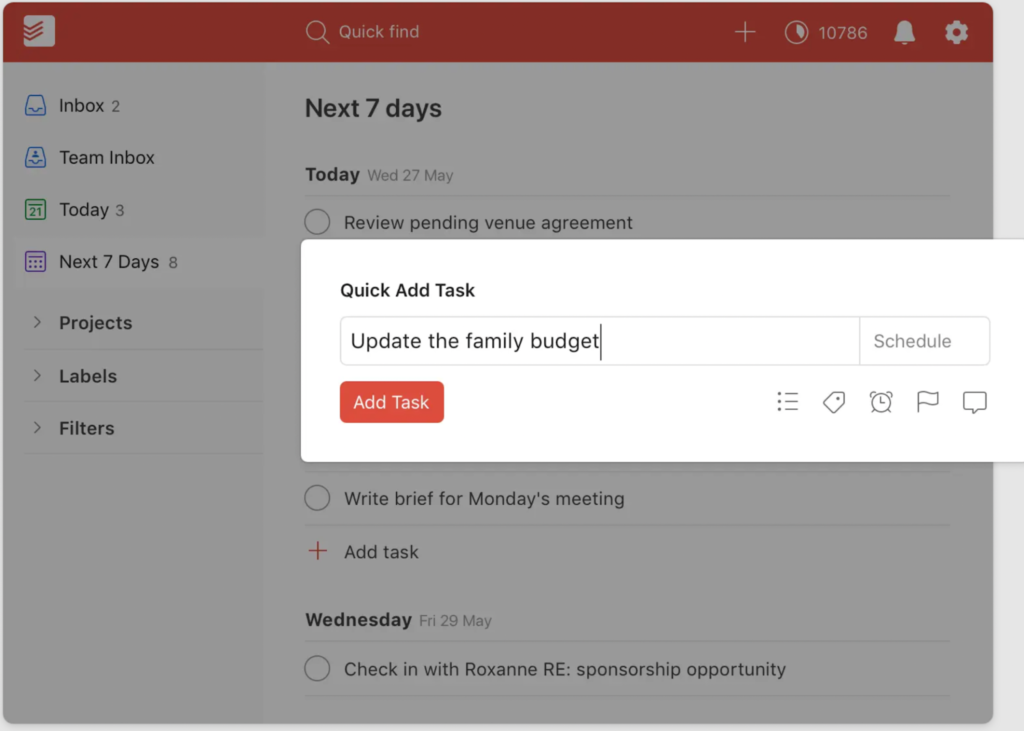Open the Schedule picker
The image size is (1024, 731).
(x=922, y=340)
